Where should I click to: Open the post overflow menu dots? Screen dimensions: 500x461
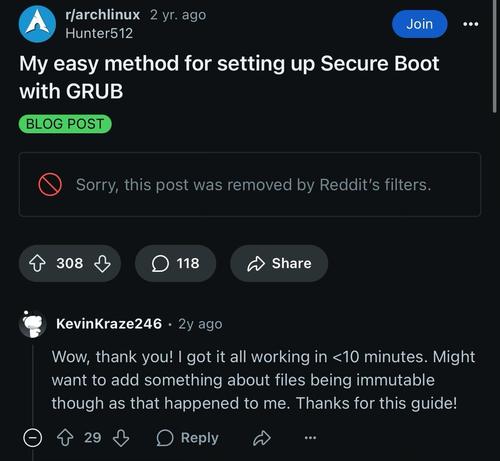tap(471, 24)
